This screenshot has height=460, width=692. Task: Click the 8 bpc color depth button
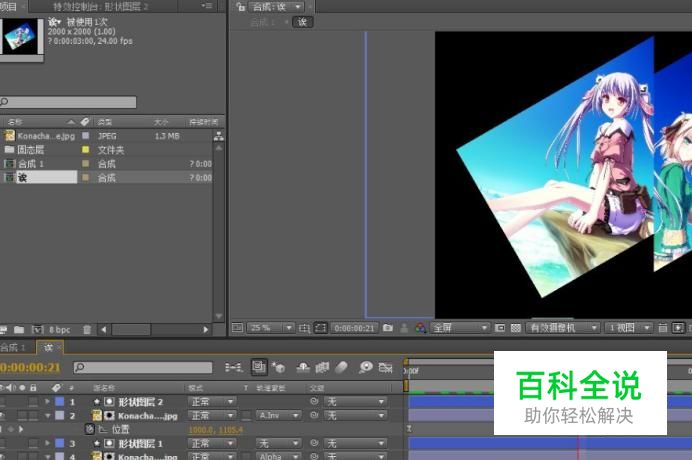(60, 330)
